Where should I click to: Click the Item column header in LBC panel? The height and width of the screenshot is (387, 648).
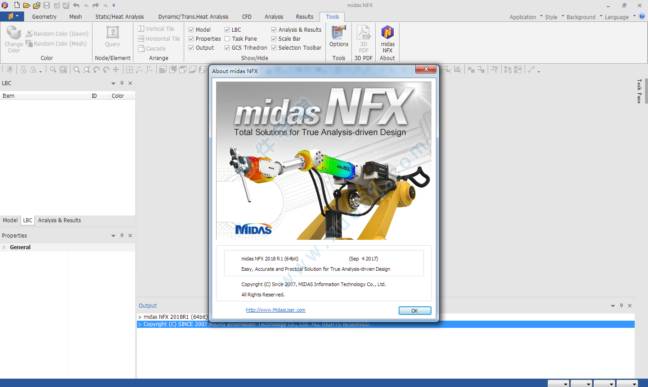coord(8,96)
